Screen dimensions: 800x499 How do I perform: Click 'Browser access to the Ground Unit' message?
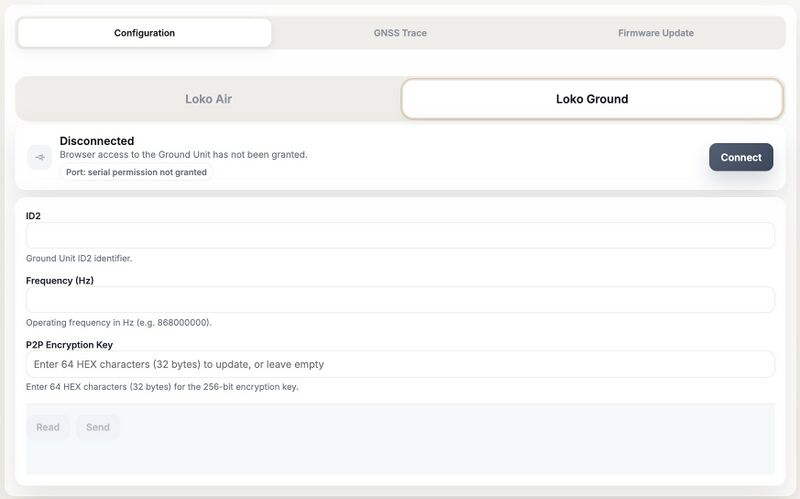coord(184,155)
